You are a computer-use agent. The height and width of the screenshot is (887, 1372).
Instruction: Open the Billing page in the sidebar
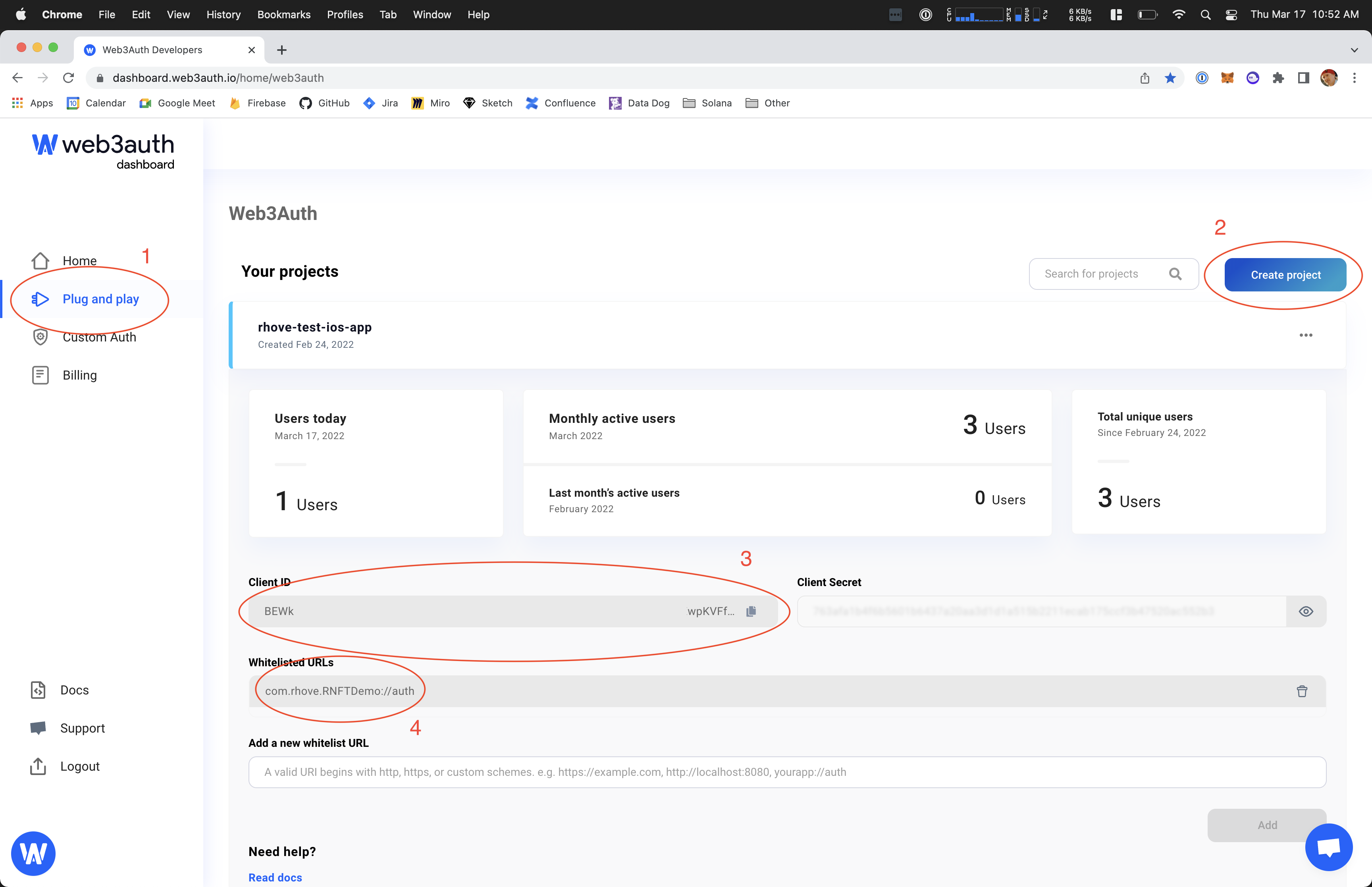click(x=79, y=376)
